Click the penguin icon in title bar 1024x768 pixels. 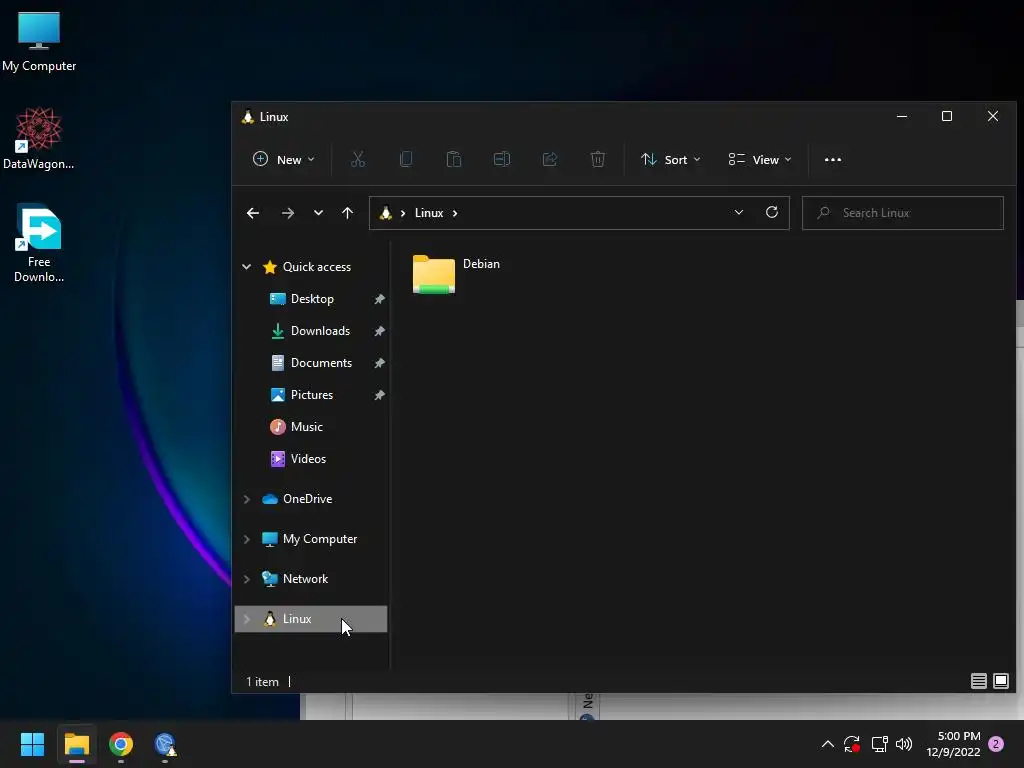tap(248, 117)
